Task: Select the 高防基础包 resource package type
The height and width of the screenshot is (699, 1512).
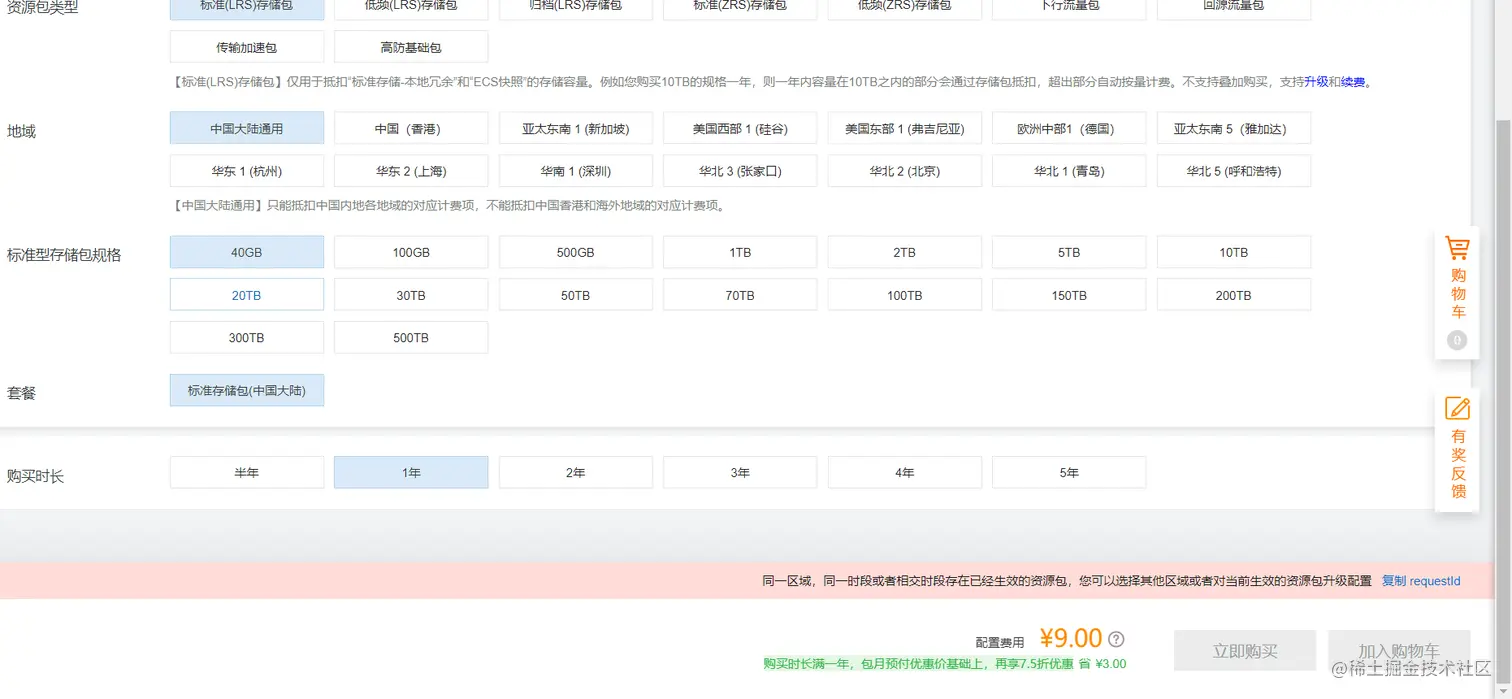Action: pyautogui.click(x=411, y=47)
